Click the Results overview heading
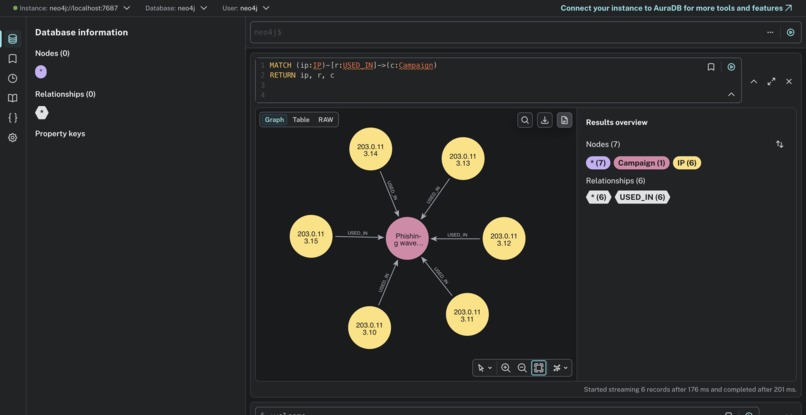 616,122
